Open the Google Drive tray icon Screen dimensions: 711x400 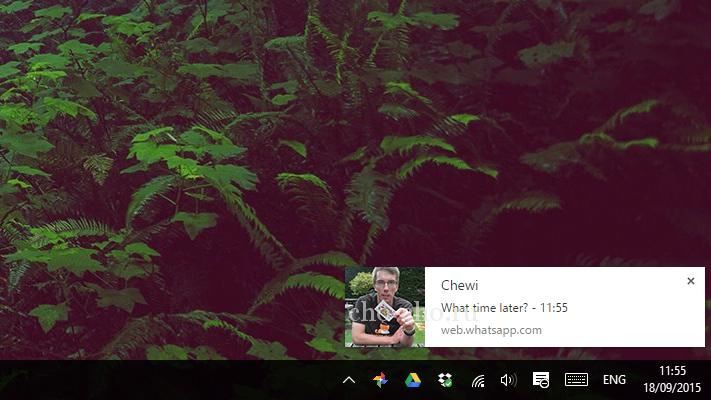click(x=412, y=380)
